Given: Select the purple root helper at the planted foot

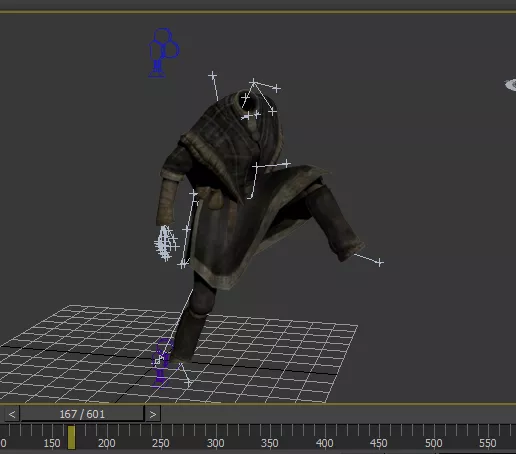Looking at the screenshot, I should tap(162, 363).
